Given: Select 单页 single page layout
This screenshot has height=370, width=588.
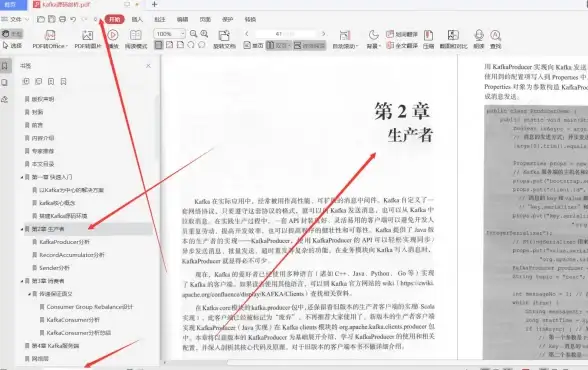Looking at the screenshot, I should coord(254,45).
